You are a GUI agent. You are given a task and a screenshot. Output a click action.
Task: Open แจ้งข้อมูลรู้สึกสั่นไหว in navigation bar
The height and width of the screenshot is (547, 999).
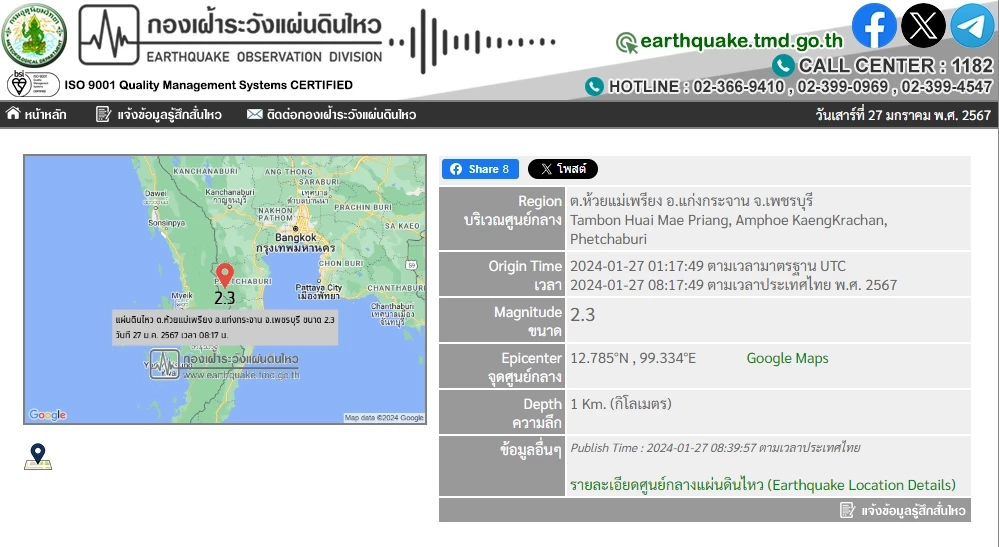[x=169, y=115]
